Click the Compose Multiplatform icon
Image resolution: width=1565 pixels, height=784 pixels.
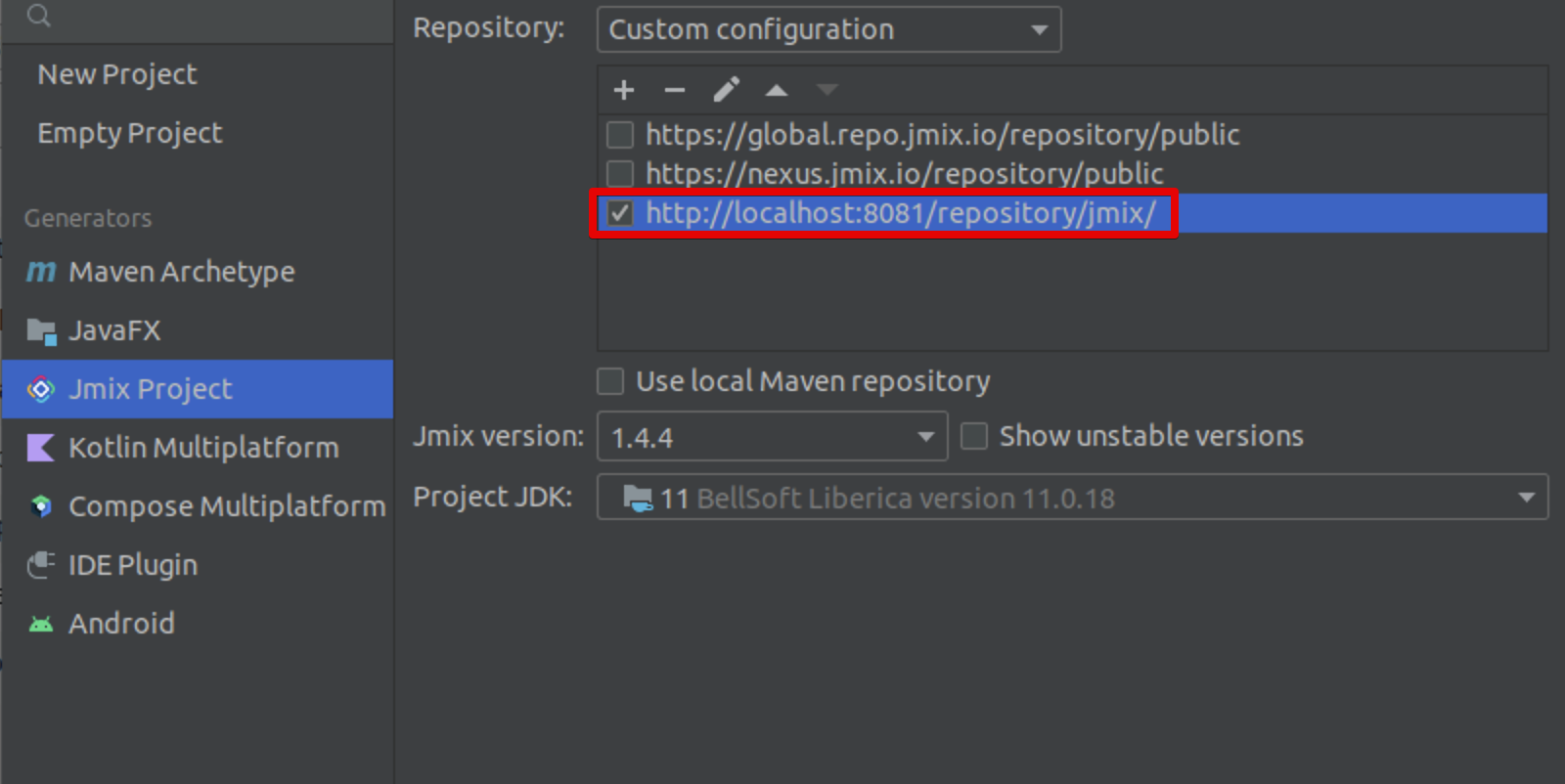pos(41,505)
